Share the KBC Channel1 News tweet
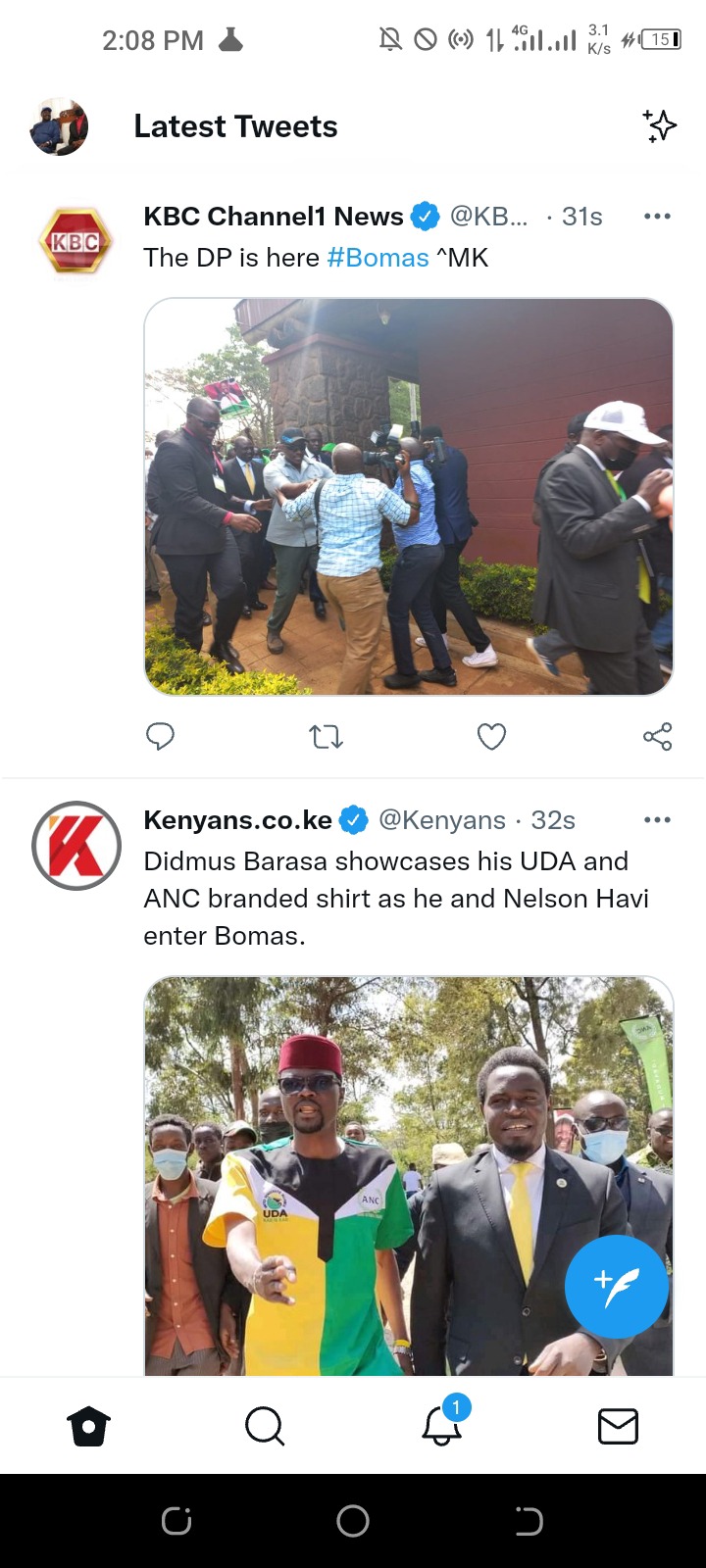The width and height of the screenshot is (706, 1568). coord(657,736)
